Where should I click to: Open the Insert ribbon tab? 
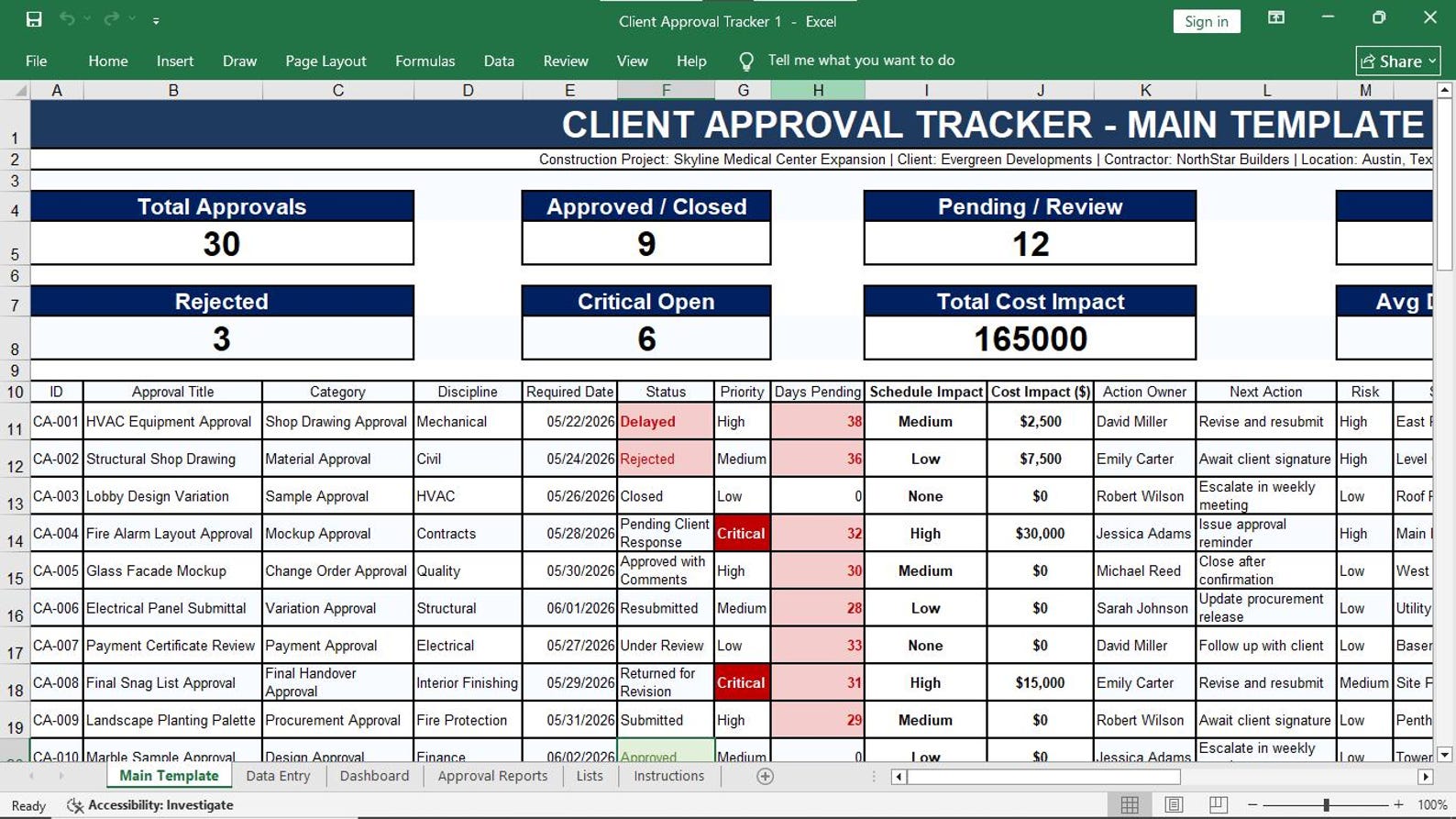click(175, 61)
